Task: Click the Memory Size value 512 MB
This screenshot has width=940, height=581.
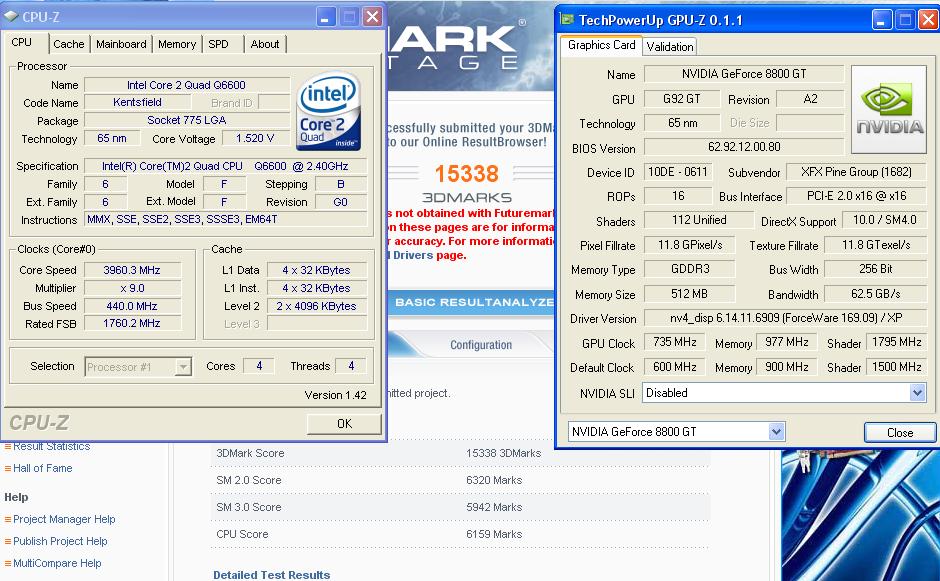Action: pos(689,294)
